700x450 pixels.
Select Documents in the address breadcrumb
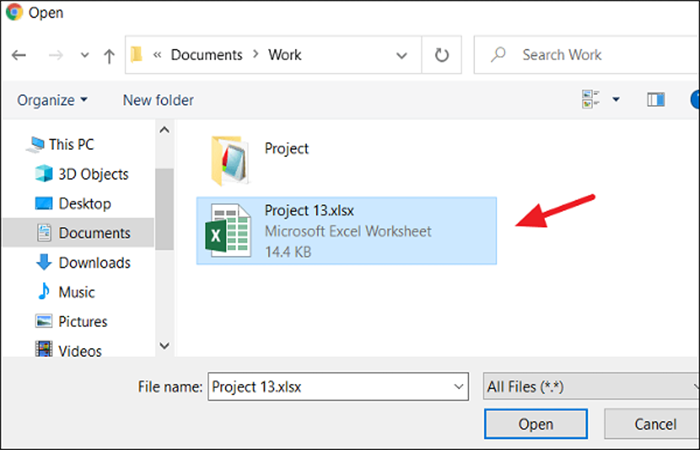coord(206,55)
